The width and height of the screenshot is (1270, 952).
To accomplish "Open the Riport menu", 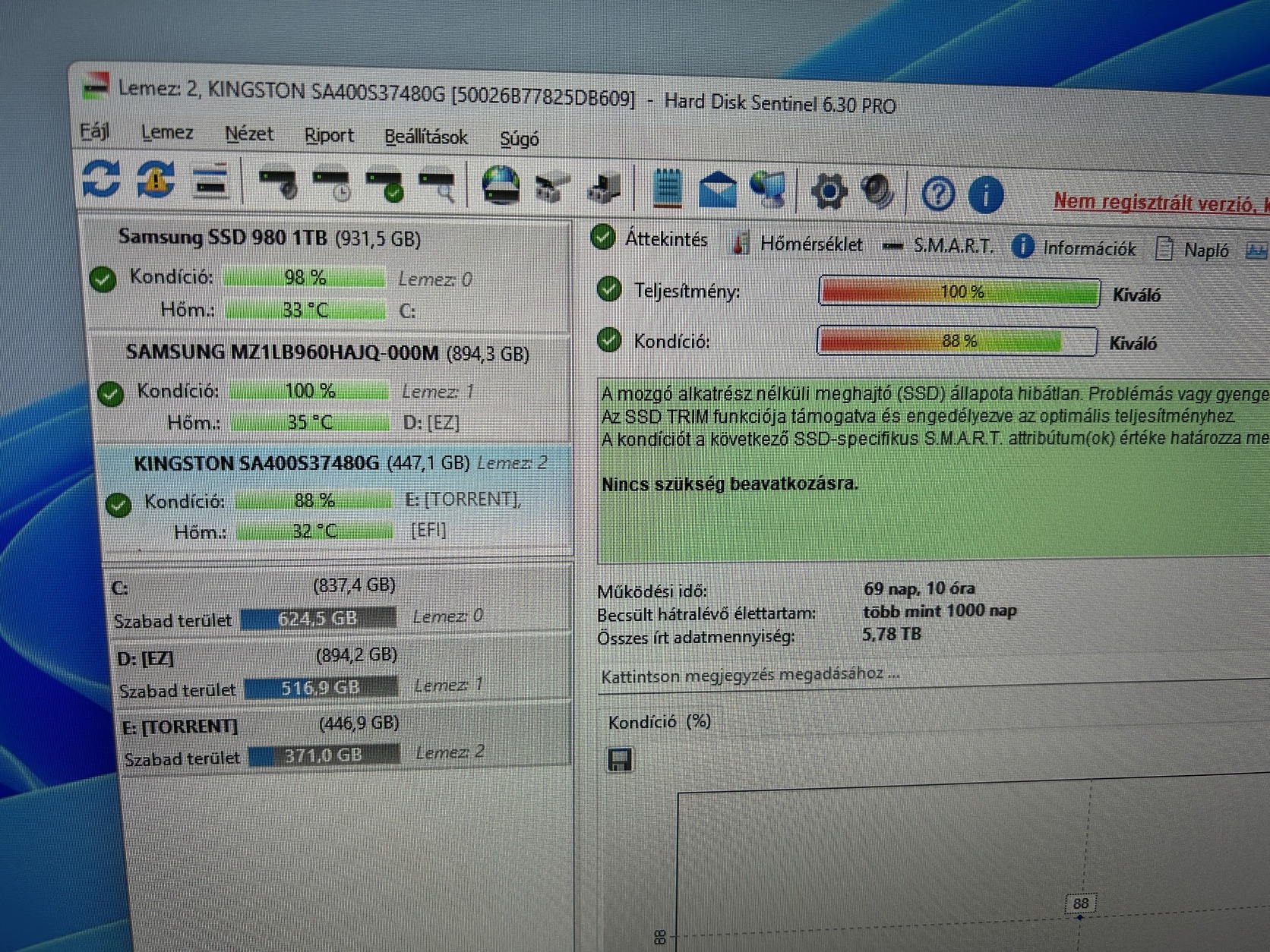I will click(x=329, y=136).
